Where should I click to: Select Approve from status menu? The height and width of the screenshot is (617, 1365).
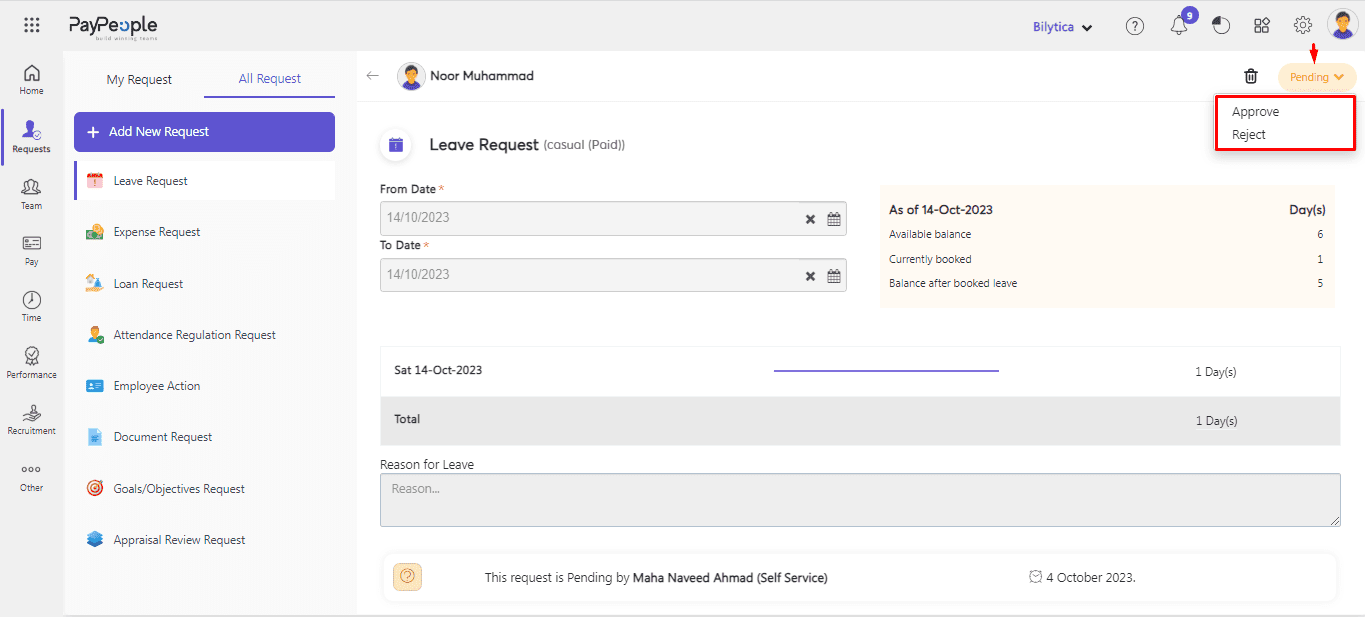(1255, 112)
